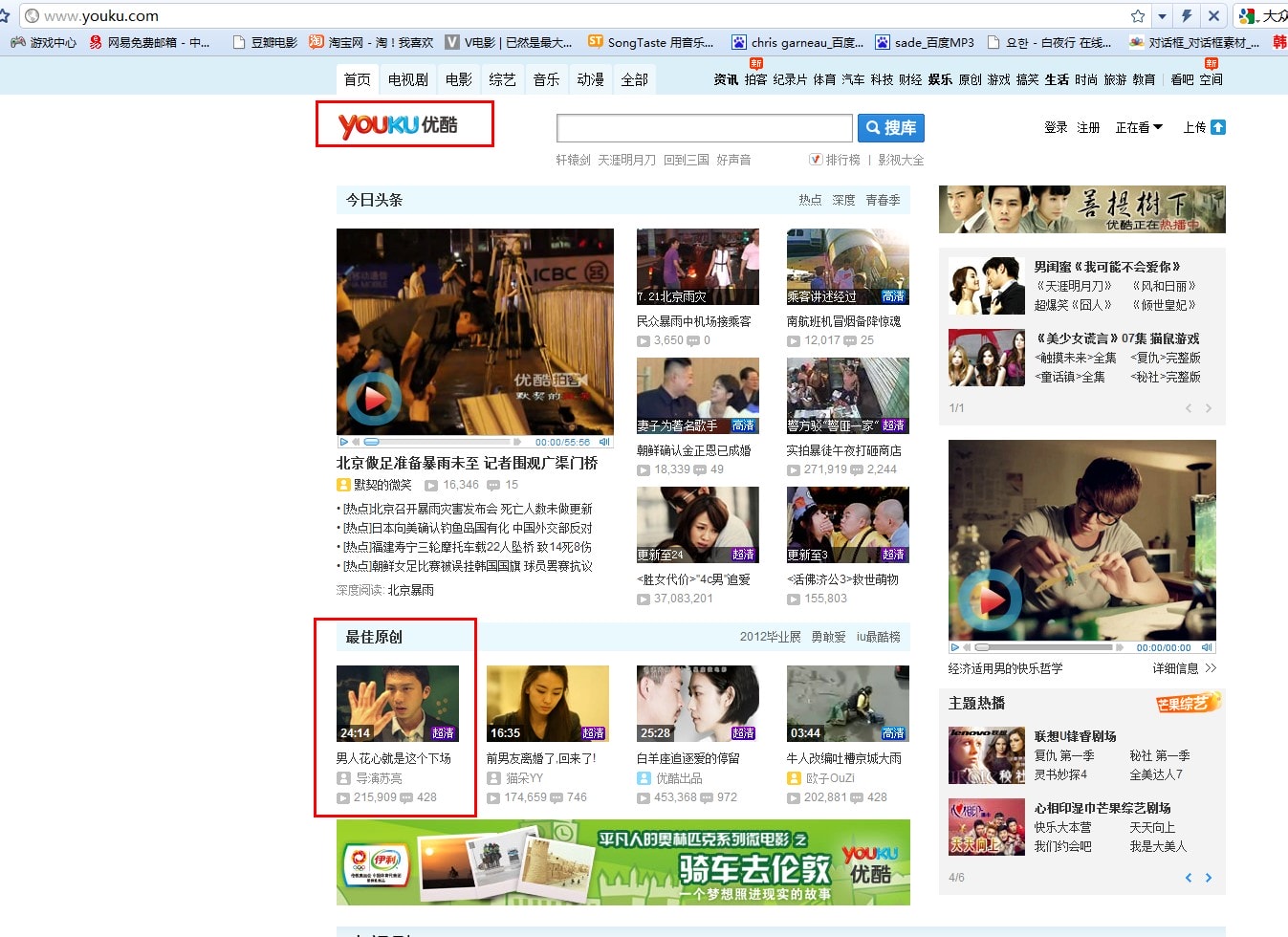The width and height of the screenshot is (1288, 937).
Task: Select the 热点 filter in 今日头条
Action: 810,200
